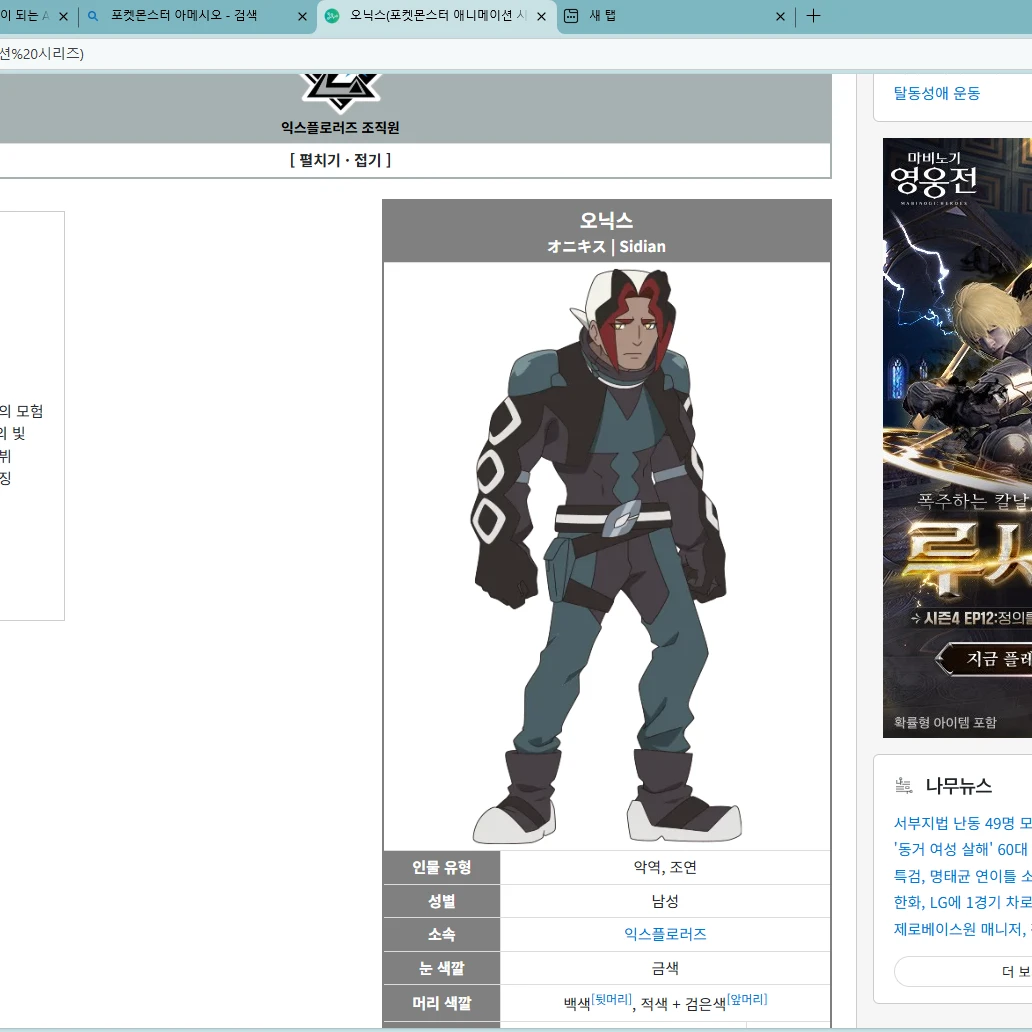Click the 더 보기 news button
This screenshot has height=1032, width=1032.
click(x=963, y=971)
